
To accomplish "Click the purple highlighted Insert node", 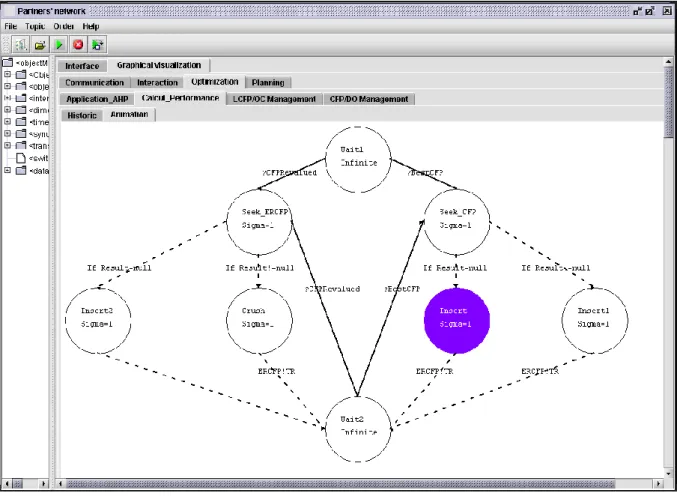I will tap(457, 321).
